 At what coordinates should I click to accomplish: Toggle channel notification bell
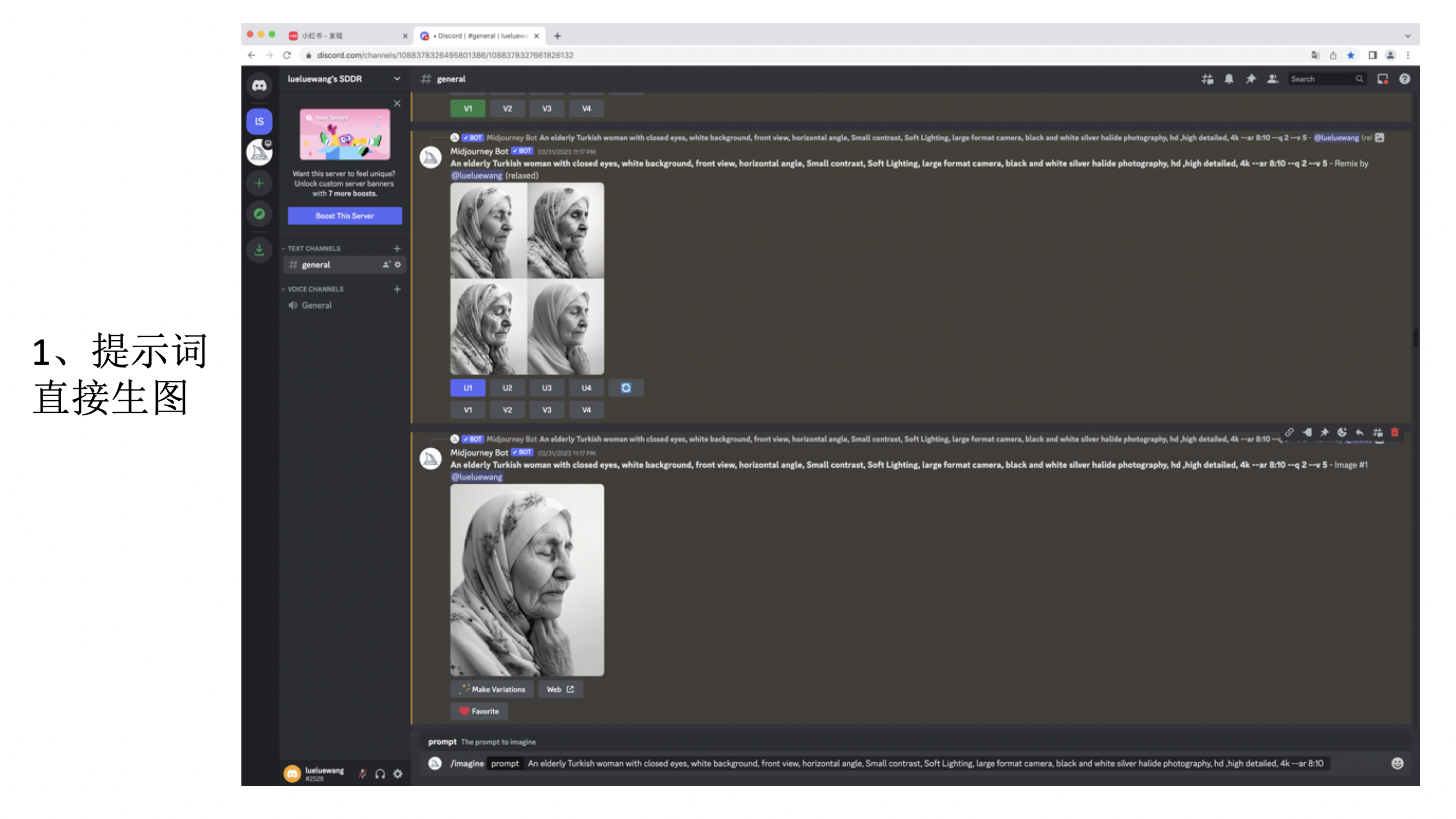tap(1229, 79)
